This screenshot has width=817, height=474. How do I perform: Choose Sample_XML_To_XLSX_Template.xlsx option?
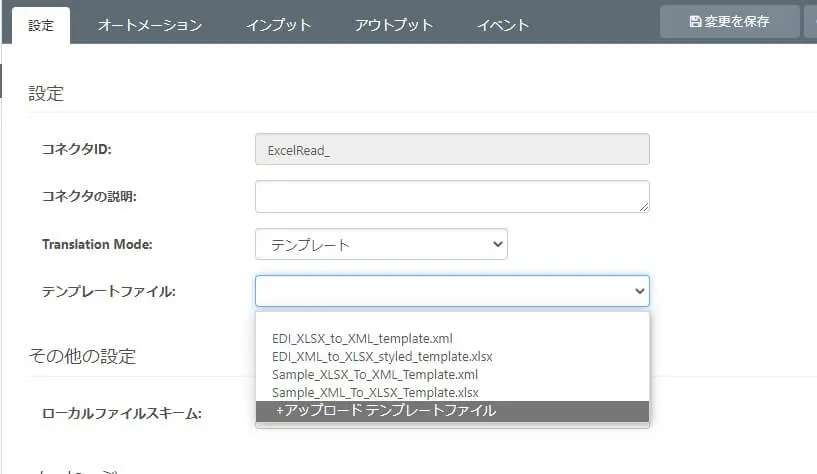click(375, 392)
